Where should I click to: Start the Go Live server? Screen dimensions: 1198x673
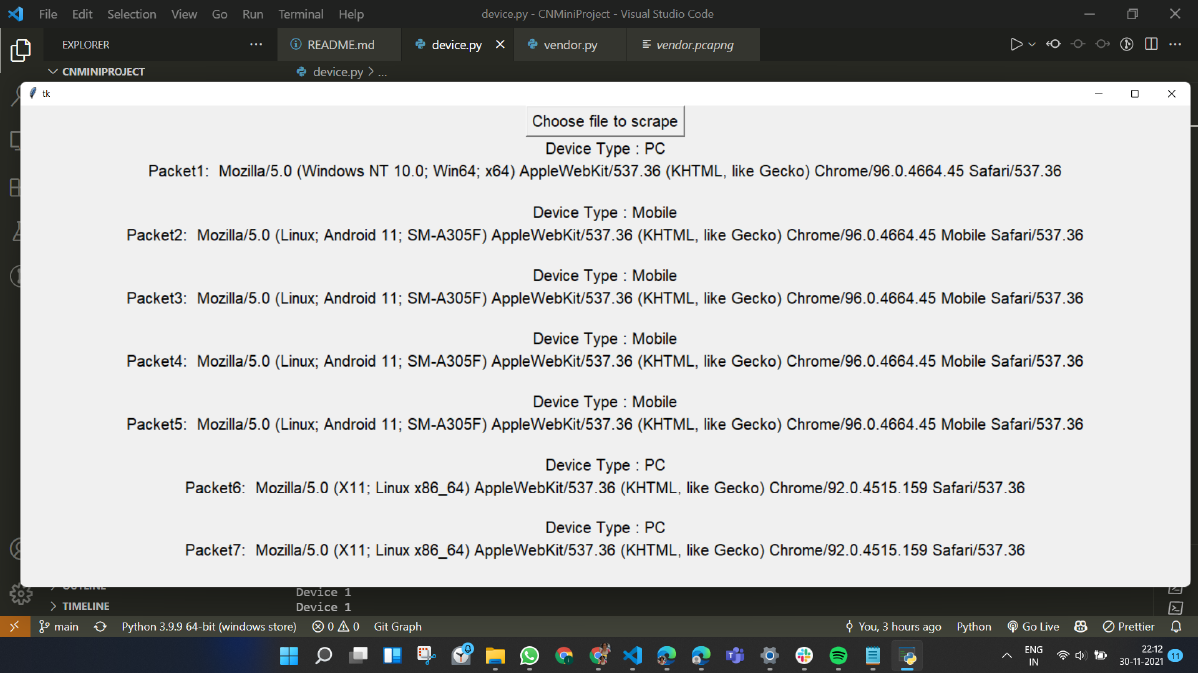pyautogui.click(x=1040, y=626)
